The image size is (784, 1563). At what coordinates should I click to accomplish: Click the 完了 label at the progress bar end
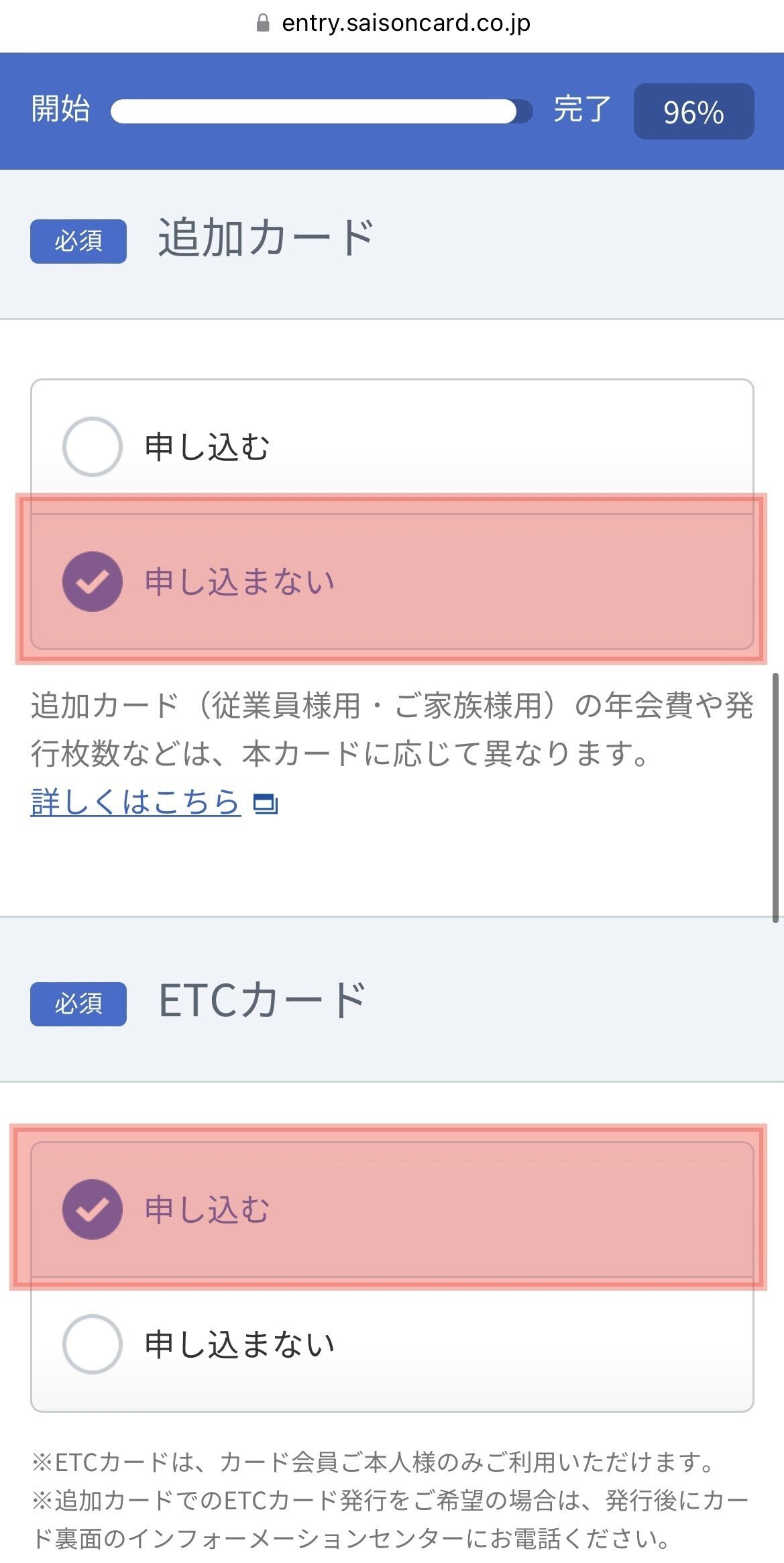point(581,109)
